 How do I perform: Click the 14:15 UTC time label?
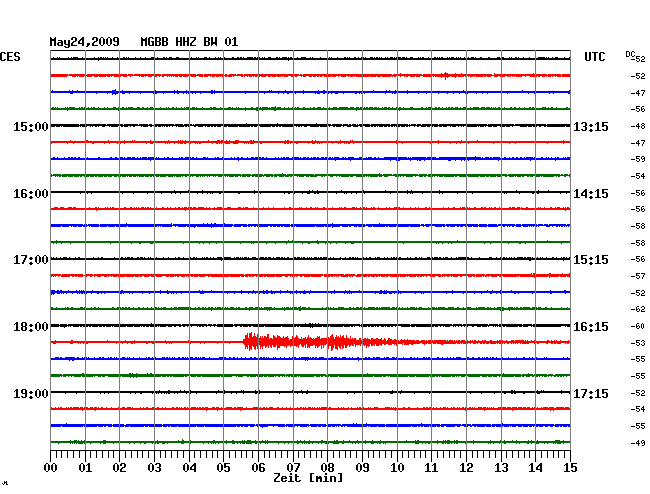(x=591, y=194)
